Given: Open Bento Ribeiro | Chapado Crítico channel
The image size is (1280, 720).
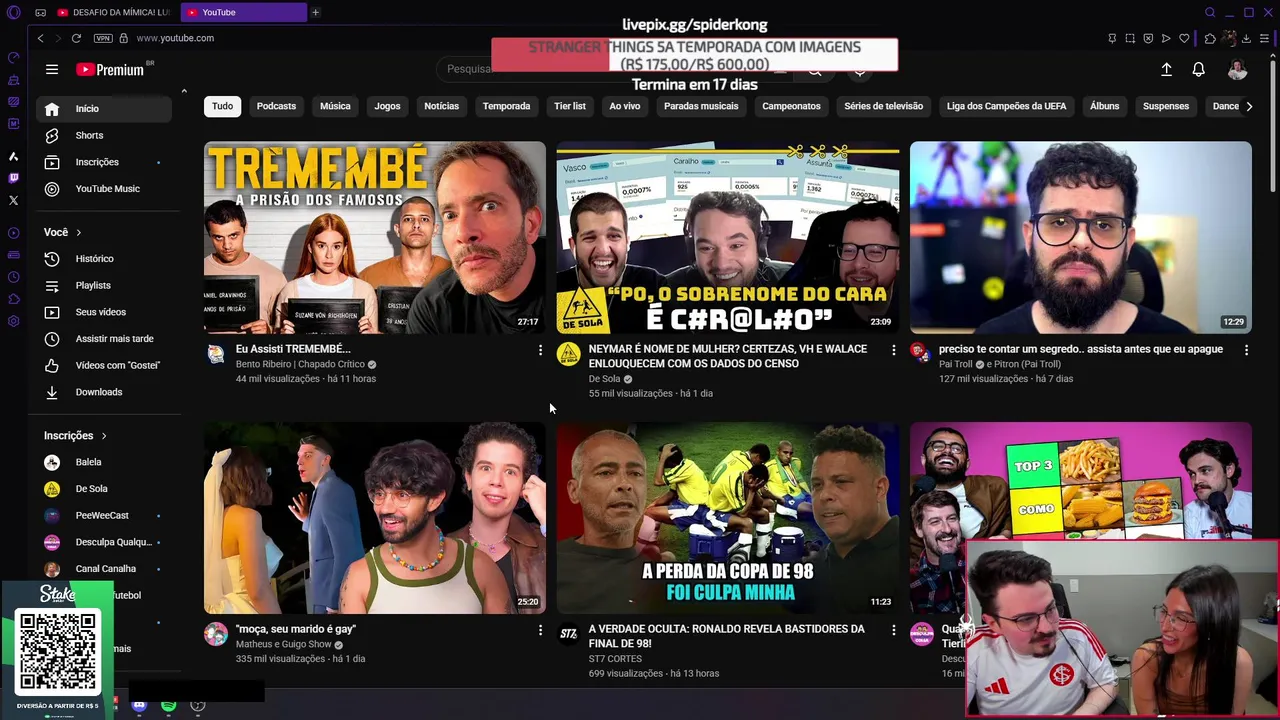Looking at the screenshot, I should coord(300,364).
